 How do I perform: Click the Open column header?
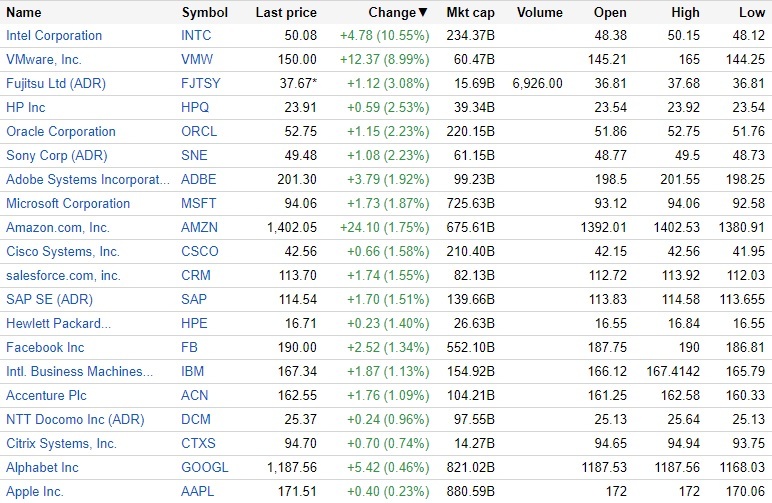pos(610,13)
